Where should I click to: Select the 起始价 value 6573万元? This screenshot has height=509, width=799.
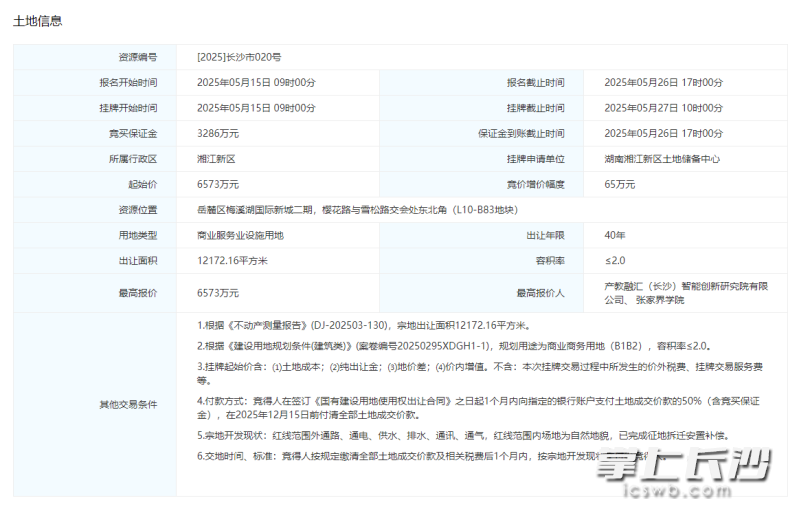point(218,184)
